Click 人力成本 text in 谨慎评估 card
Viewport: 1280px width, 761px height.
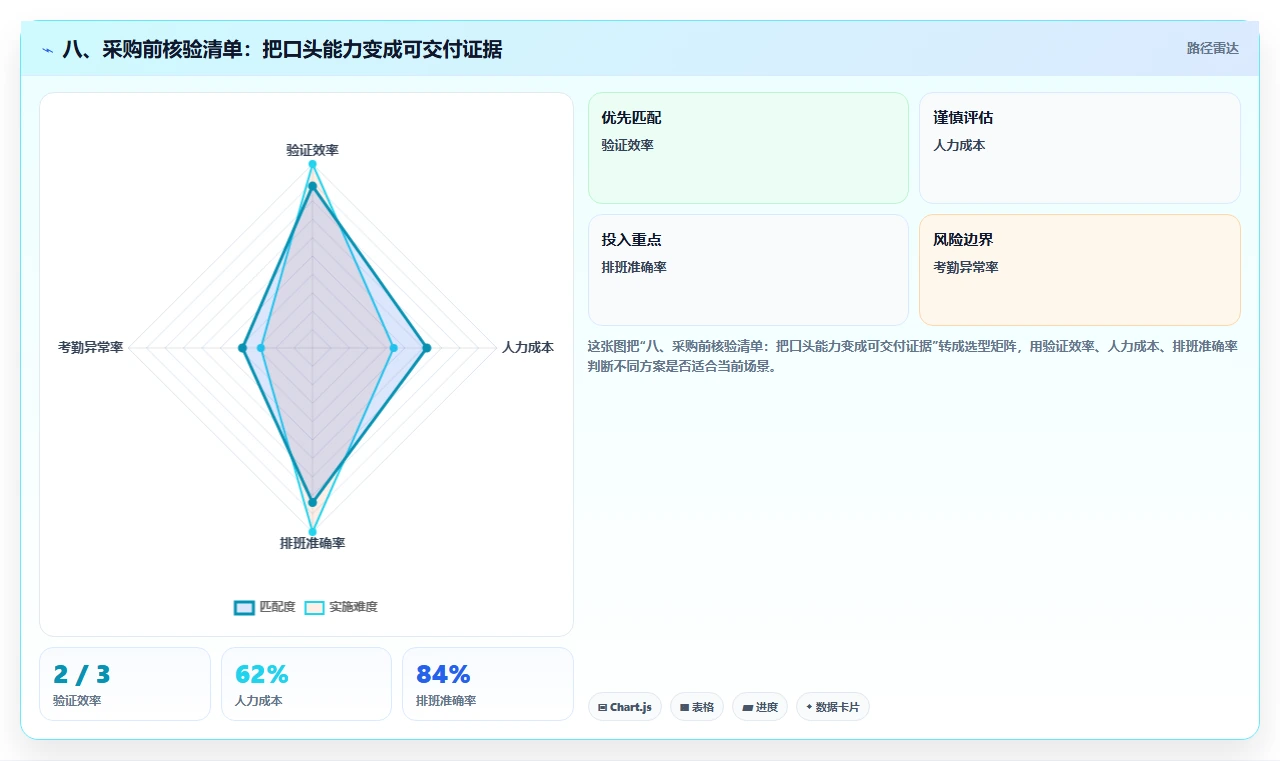(x=959, y=145)
